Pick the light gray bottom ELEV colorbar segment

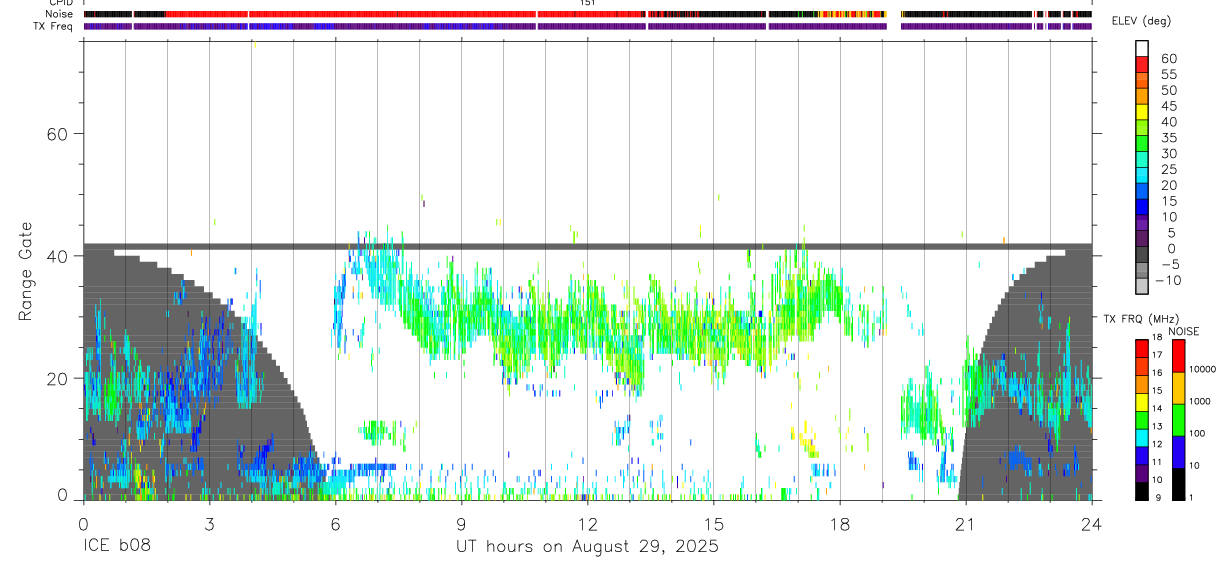click(x=1143, y=287)
